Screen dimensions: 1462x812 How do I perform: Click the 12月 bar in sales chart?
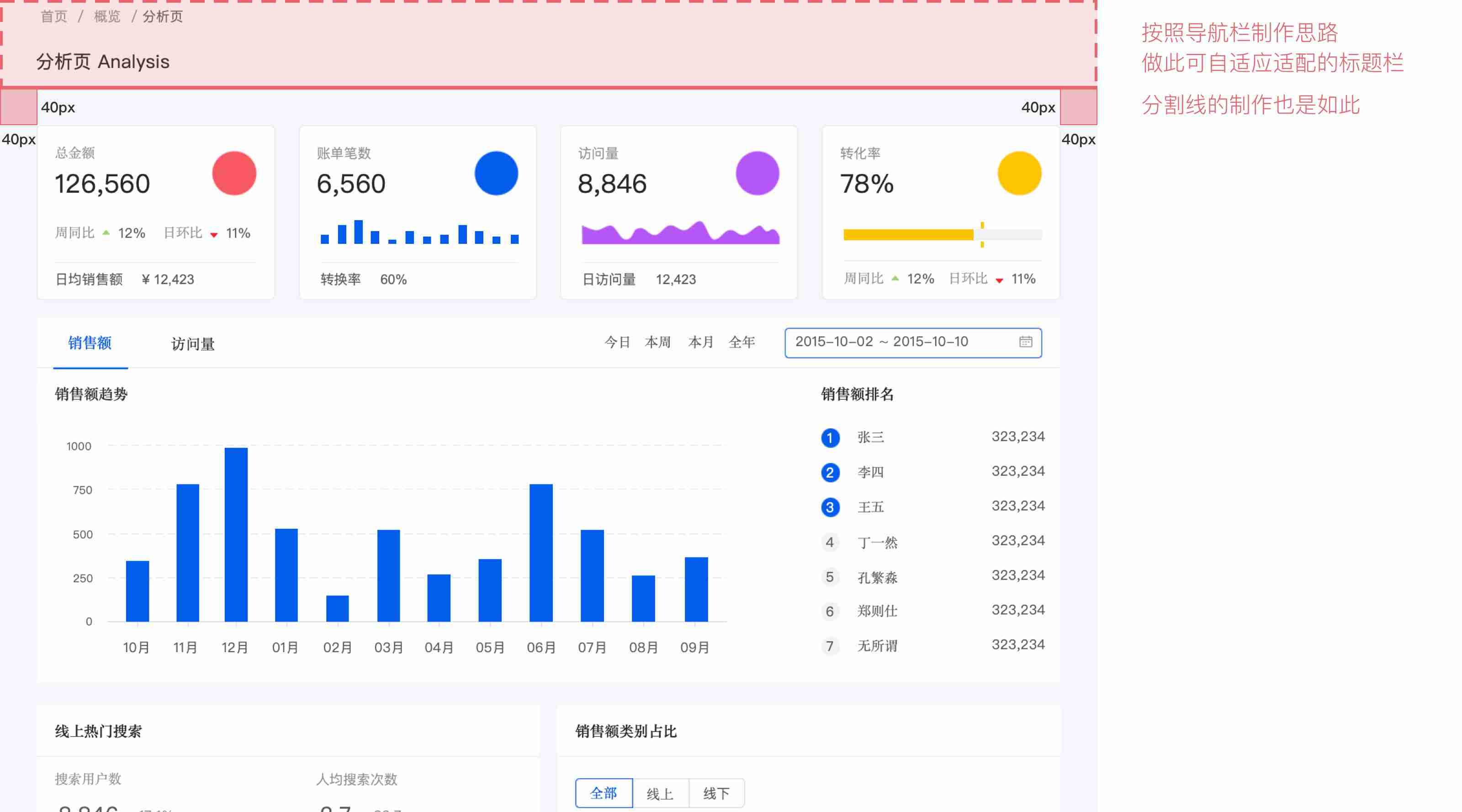(x=236, y=534)
